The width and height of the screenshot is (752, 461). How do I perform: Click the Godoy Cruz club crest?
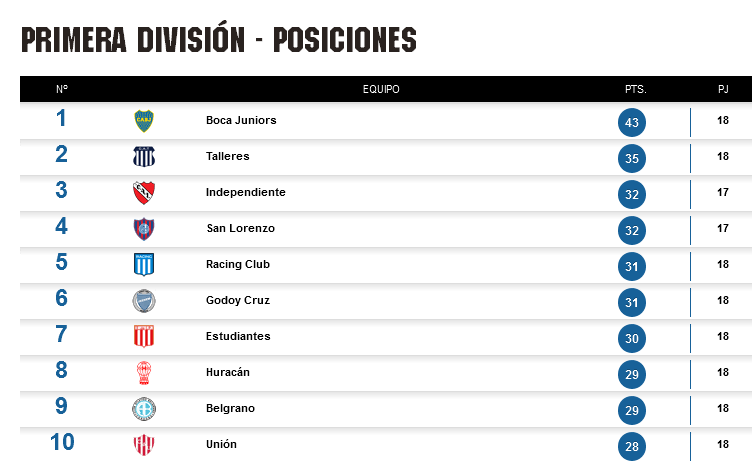[144, 301]
